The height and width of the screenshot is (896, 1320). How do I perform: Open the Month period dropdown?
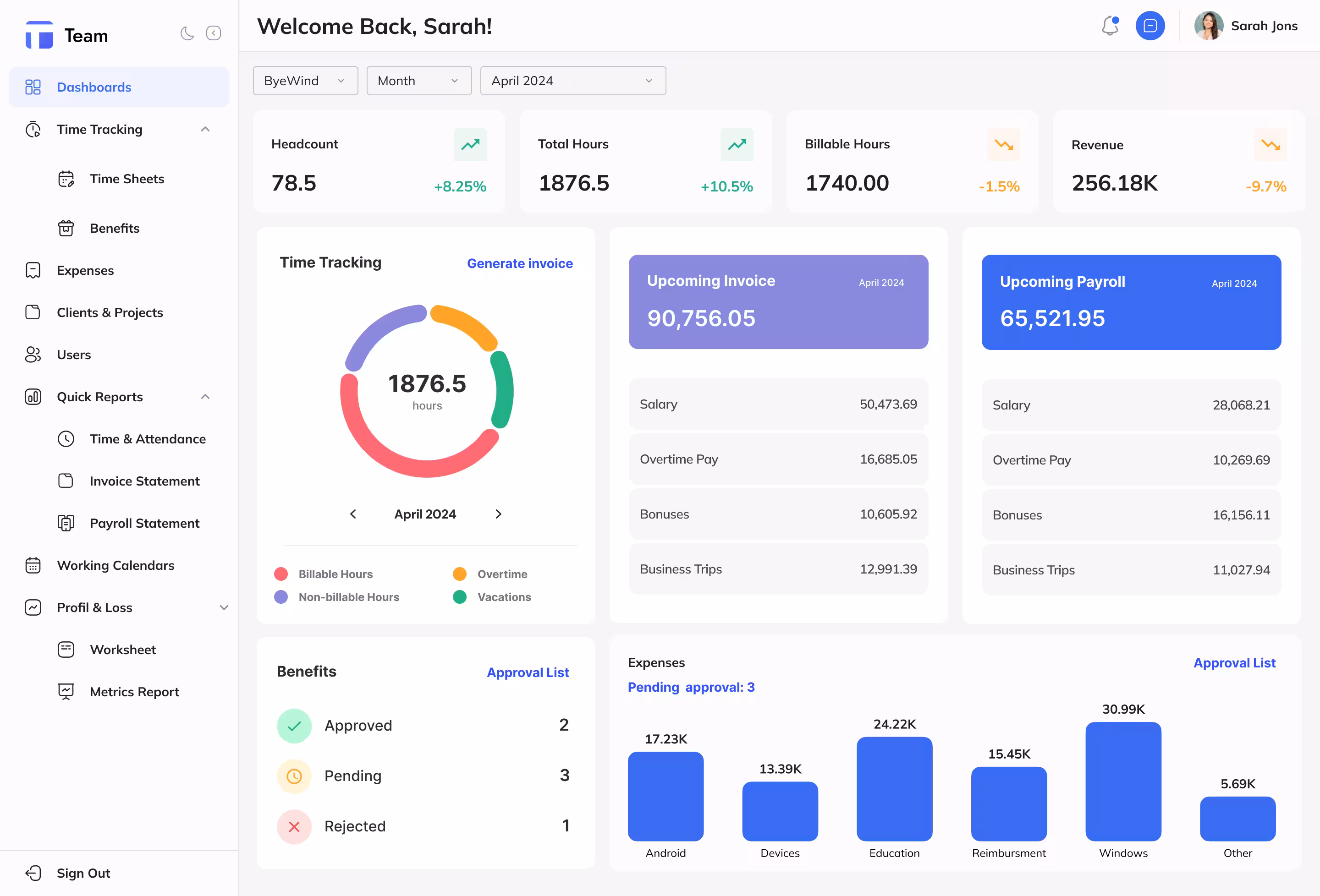pos(418,81)
